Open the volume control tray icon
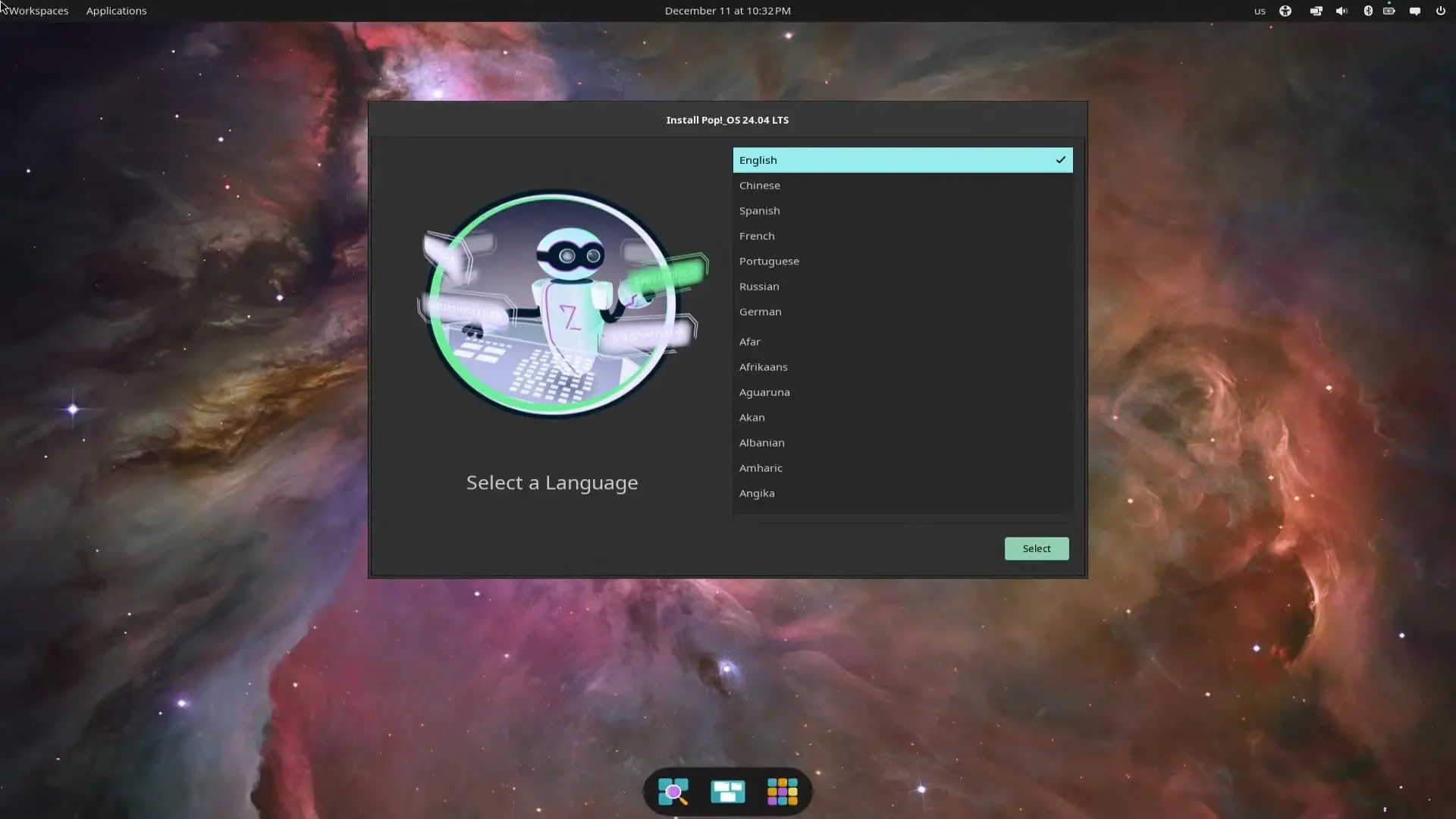This screenshot has height=819, width=1456. click(x=1341, y=11)
